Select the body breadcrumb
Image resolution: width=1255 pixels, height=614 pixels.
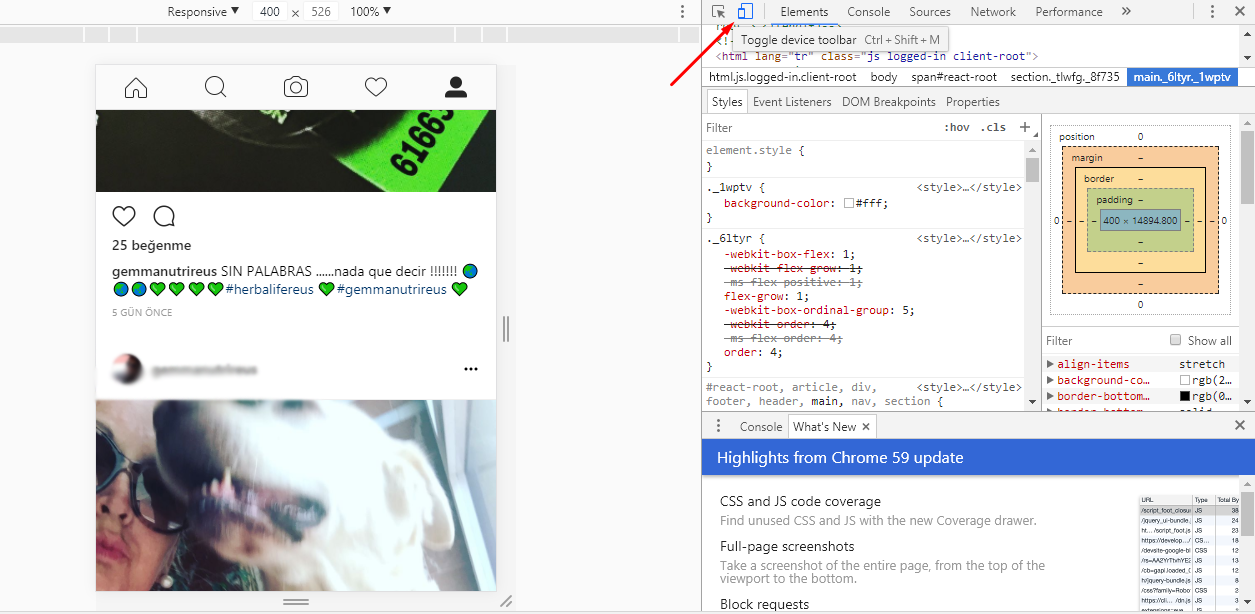[884, 77]
